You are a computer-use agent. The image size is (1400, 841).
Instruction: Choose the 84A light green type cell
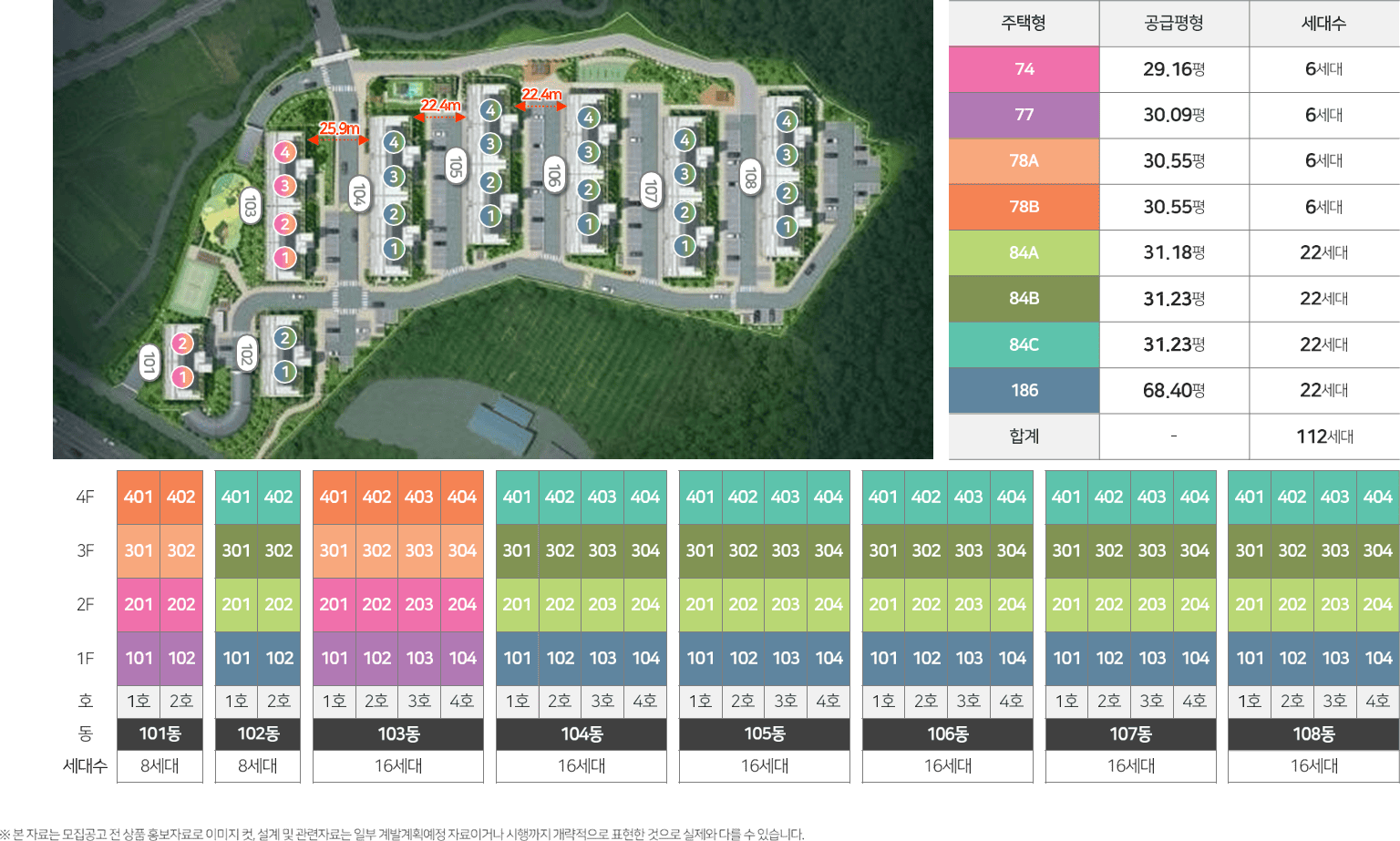pyautogui.click(x=1024, y=252)
